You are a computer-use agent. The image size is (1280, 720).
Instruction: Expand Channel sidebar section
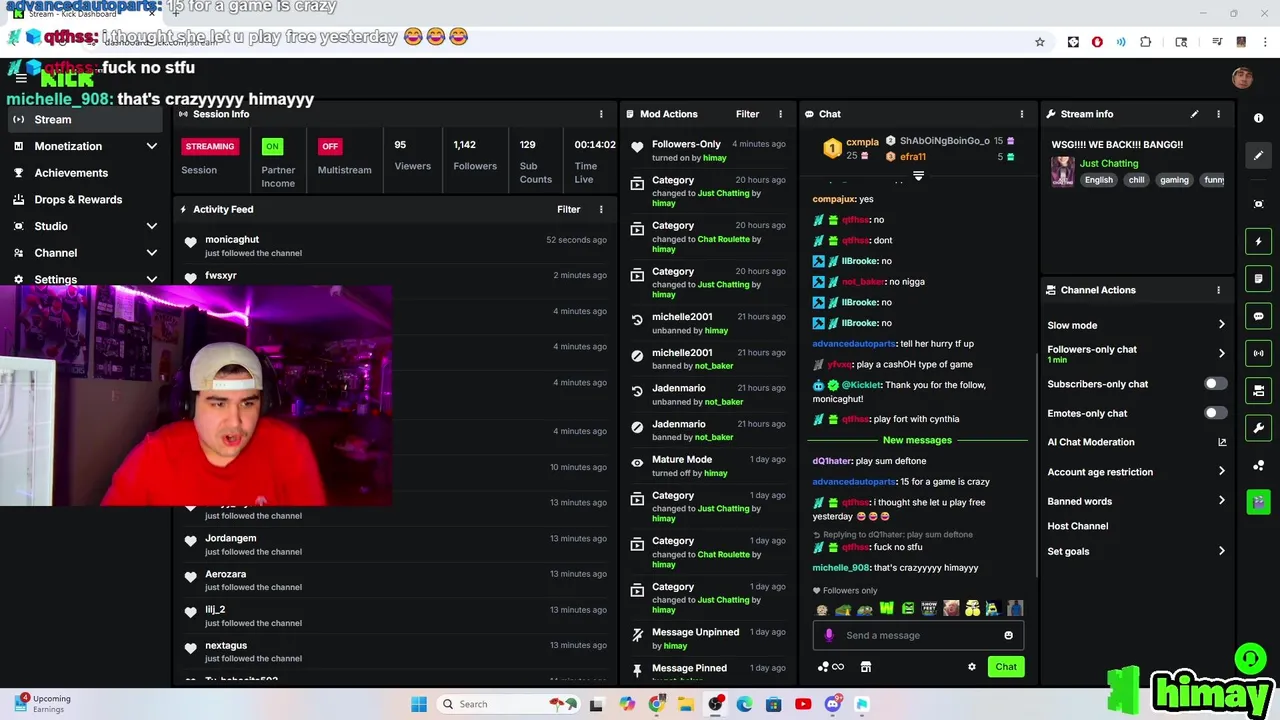tap(151, 253)
